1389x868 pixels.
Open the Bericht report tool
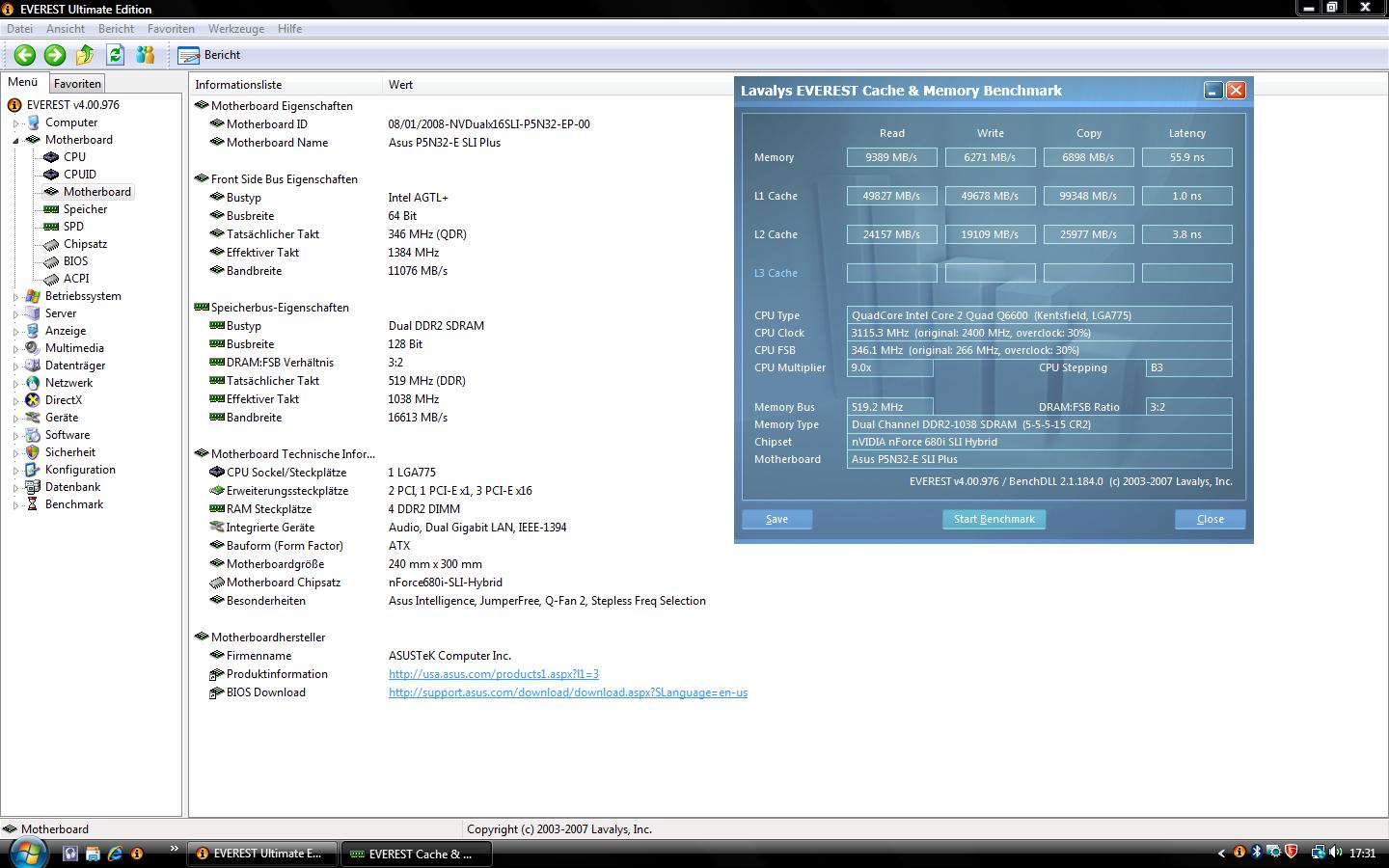tap(209, 55)
